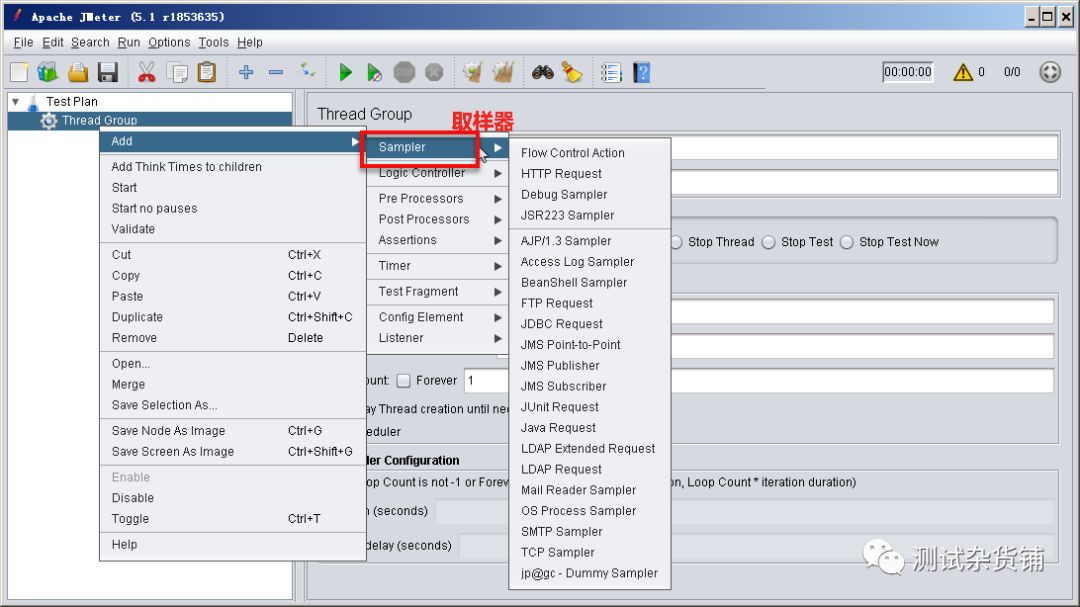Image resolution: width=1080 pixels, height=607 pixels.
Task: Expand the Post Processors submenu
Action: pos(437,219)
